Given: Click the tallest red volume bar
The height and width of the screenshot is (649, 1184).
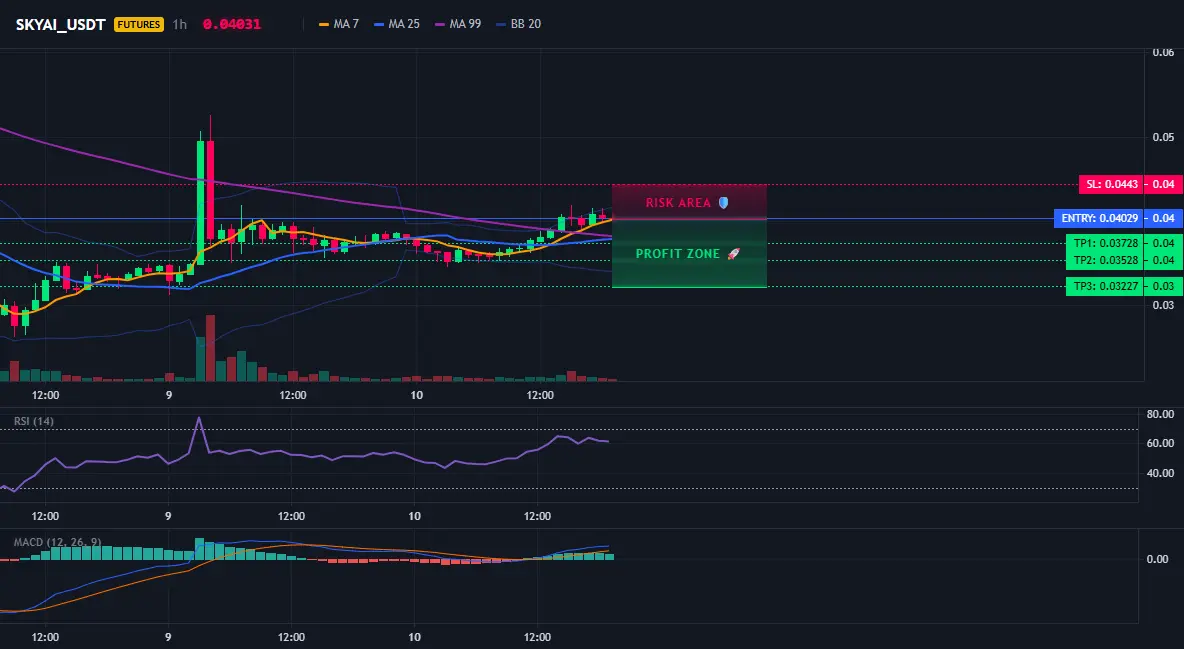Looking at the screenshot, I should click(211, 348).
